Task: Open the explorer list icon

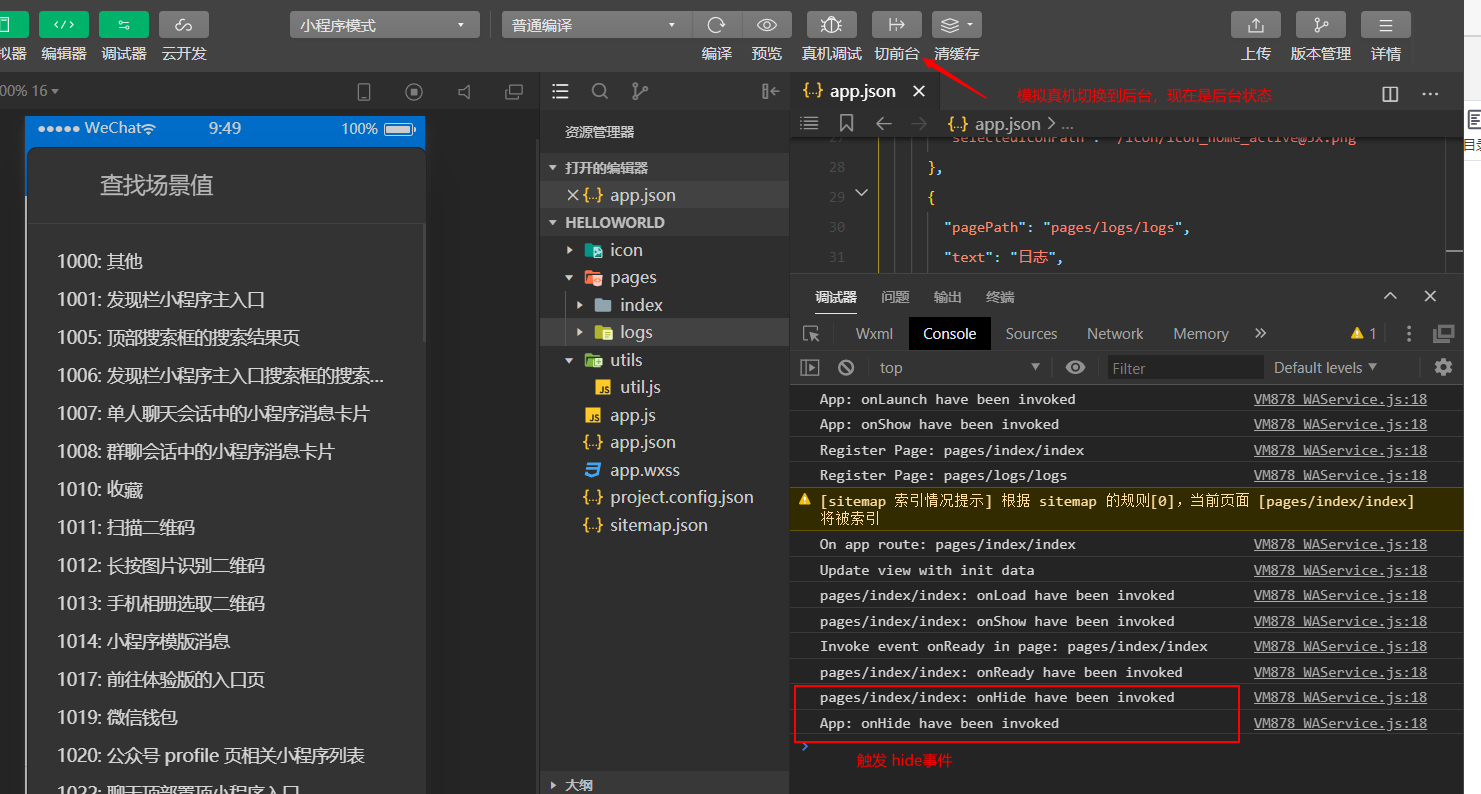Action: (x=560, y=91)
